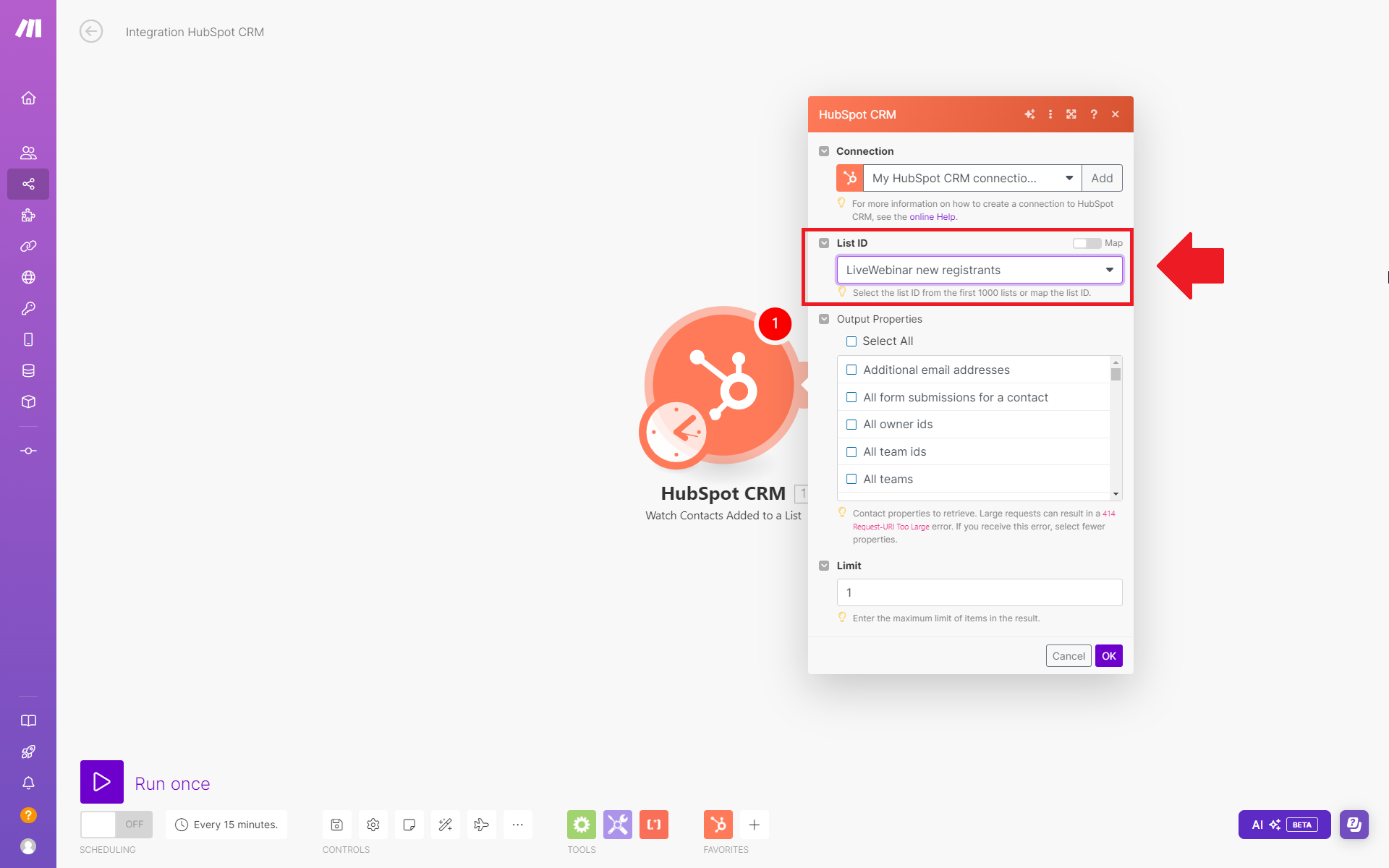This screenshot has height=868, width=1389.
Task: Enable the Map toggle for List ID
Action: 1086,243
